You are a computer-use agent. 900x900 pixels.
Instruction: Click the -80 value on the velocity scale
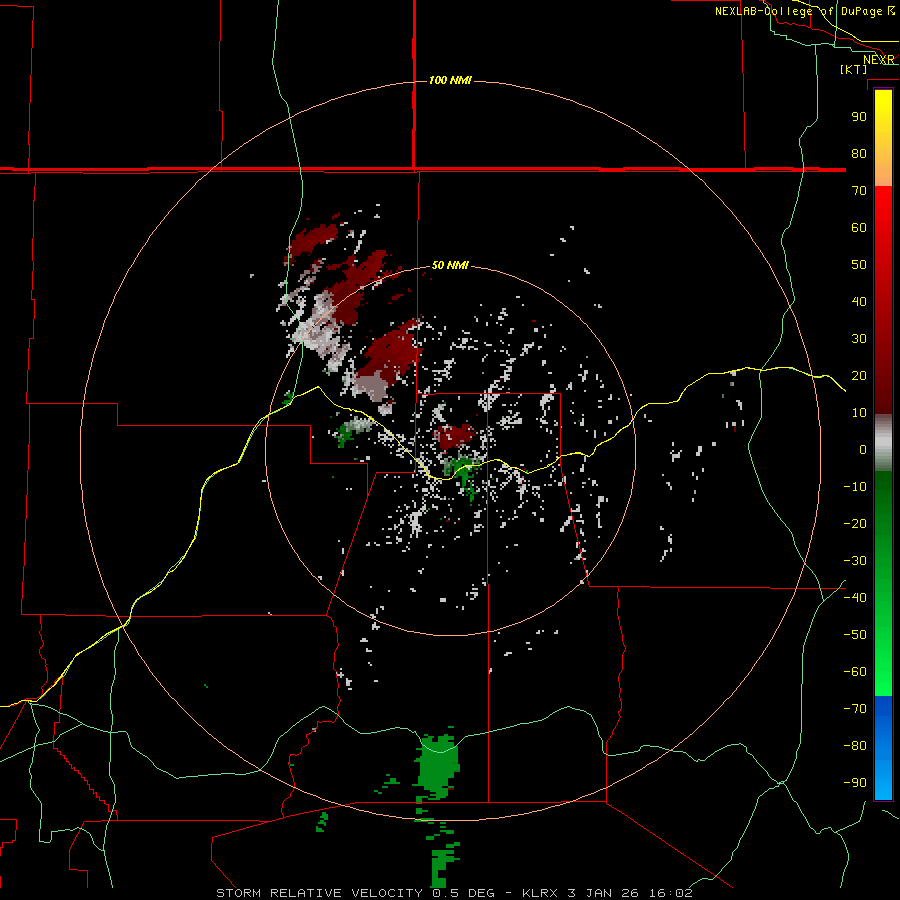coord(855,746)
